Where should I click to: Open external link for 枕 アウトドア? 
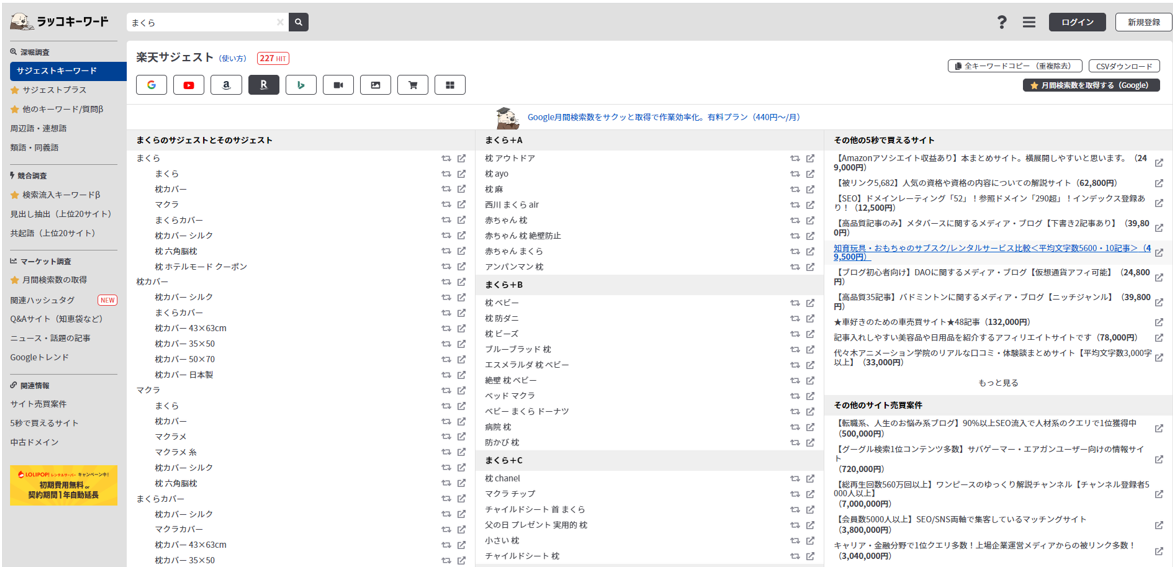810,158
